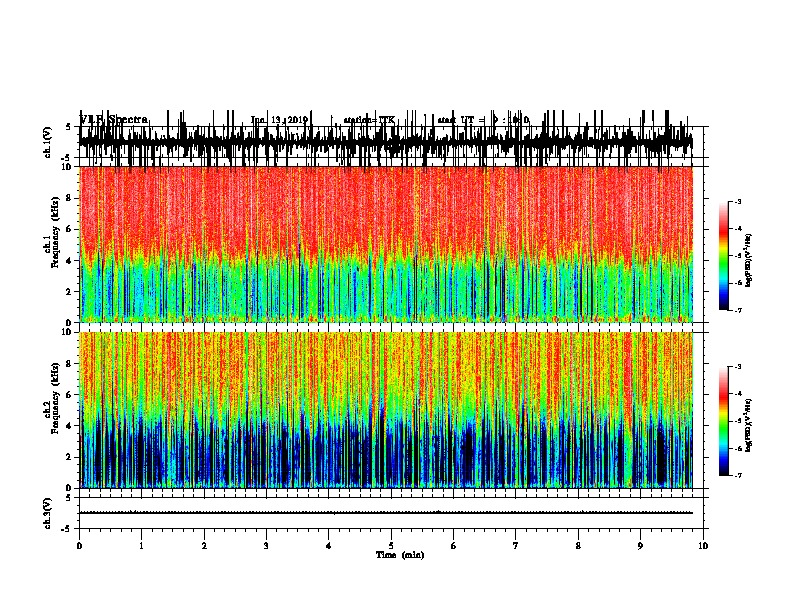Click the 8 kHz tick on ch.2 spectrogram
This screenshot has width=792, height=612.
tap(70, 364)
